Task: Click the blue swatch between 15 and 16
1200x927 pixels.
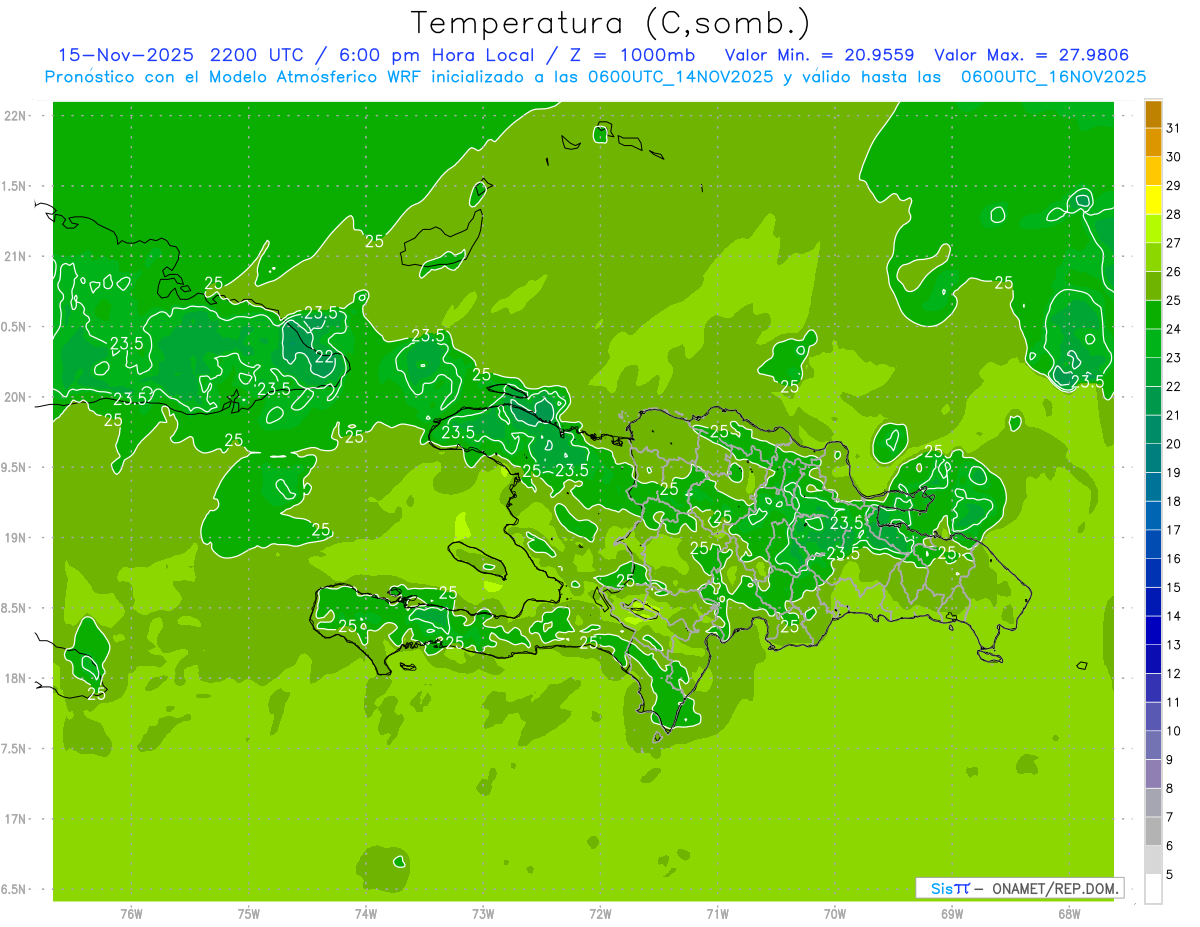Action: 1153,573
